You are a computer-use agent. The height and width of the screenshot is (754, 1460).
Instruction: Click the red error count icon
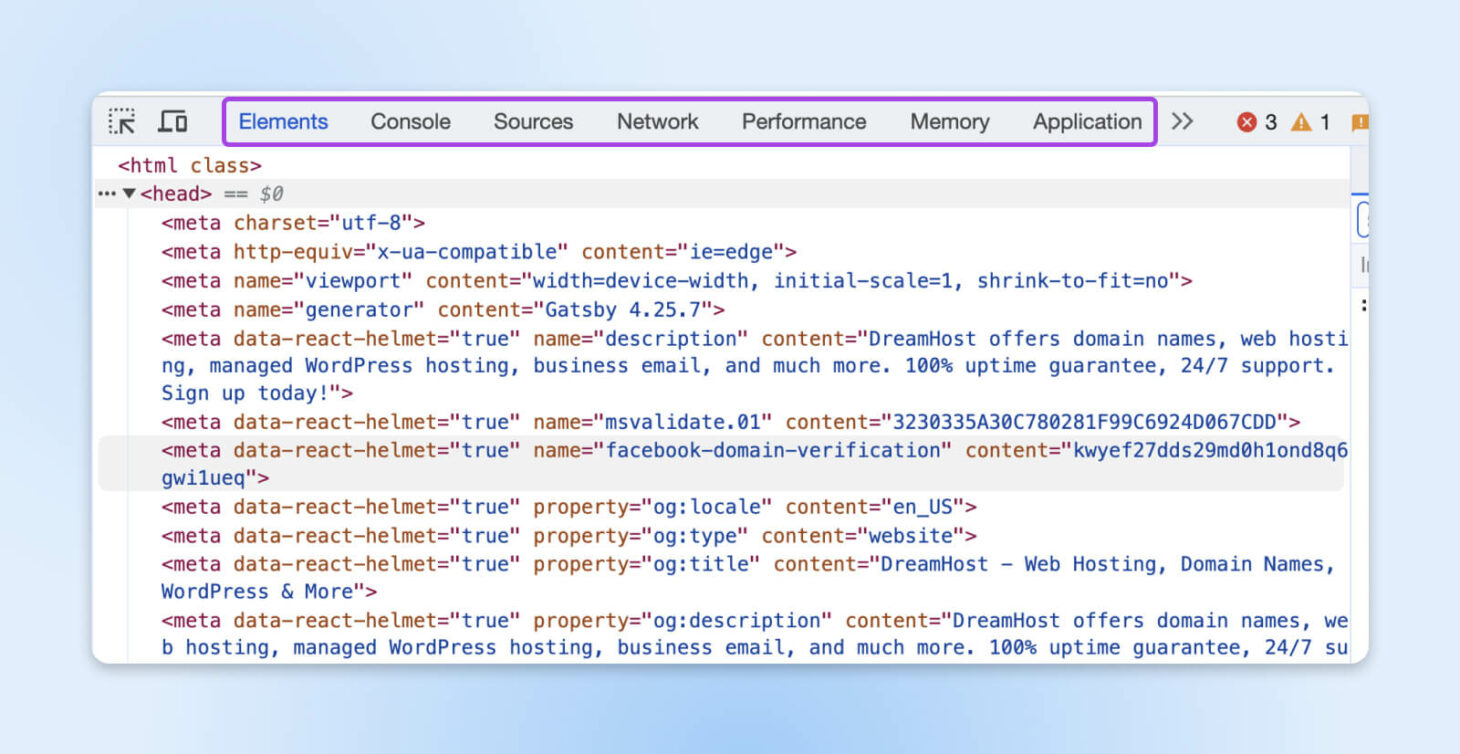coord(1246,122)
